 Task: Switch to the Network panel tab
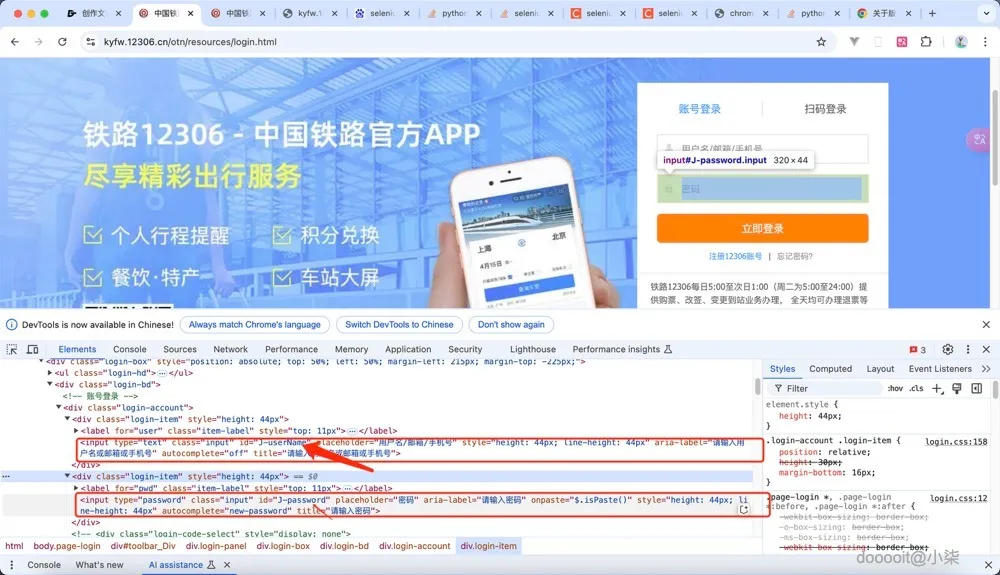pos(230,349)
